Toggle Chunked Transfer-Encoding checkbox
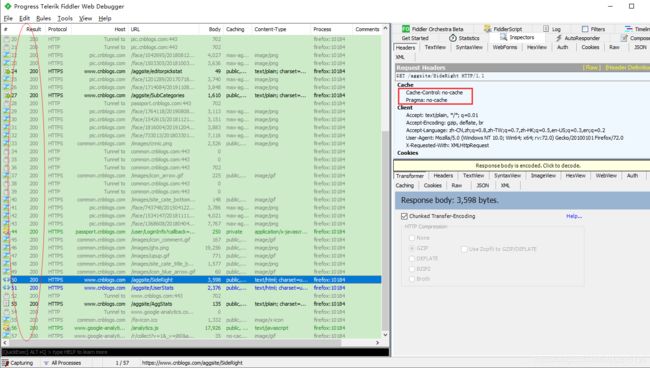 [405, 216]
